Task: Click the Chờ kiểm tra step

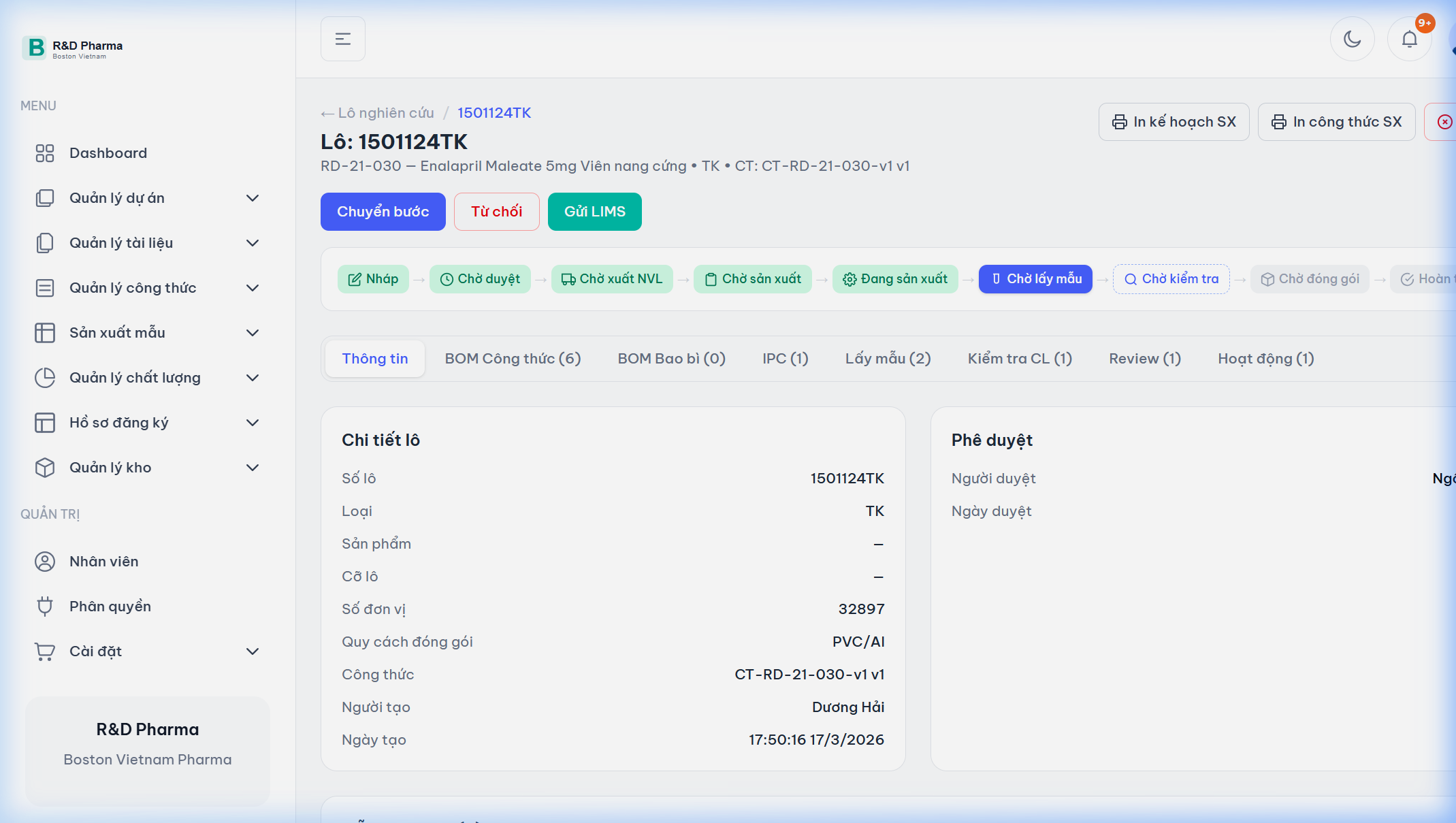Action: coord(1171,279)
